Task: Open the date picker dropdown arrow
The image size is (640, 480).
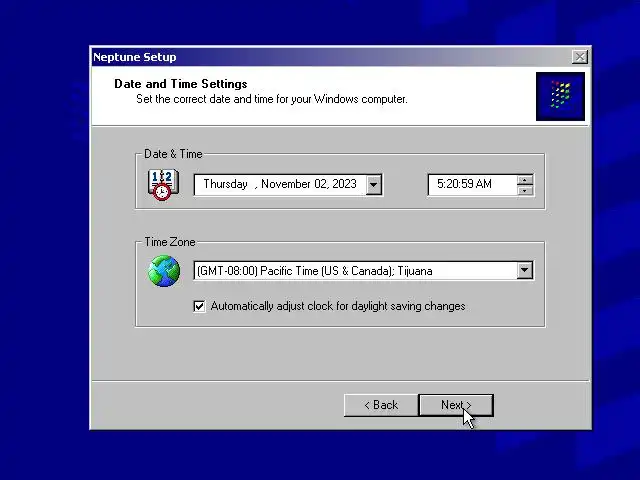Action: 373,185
